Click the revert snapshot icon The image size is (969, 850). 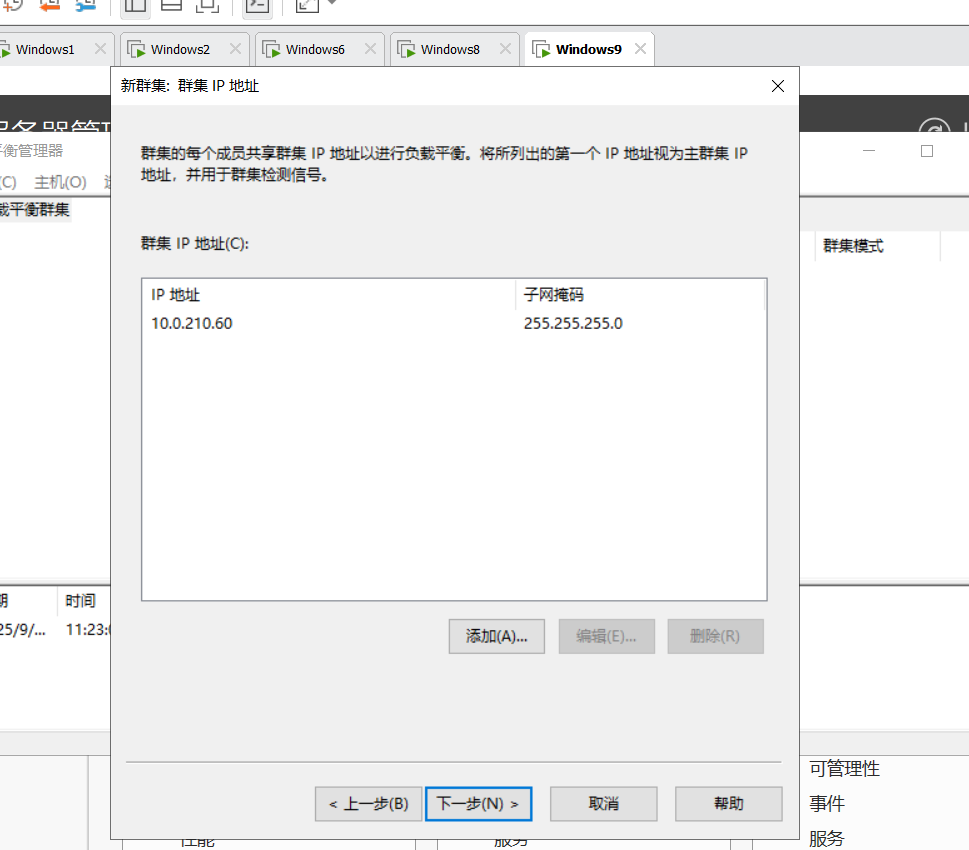pos(50,4)
